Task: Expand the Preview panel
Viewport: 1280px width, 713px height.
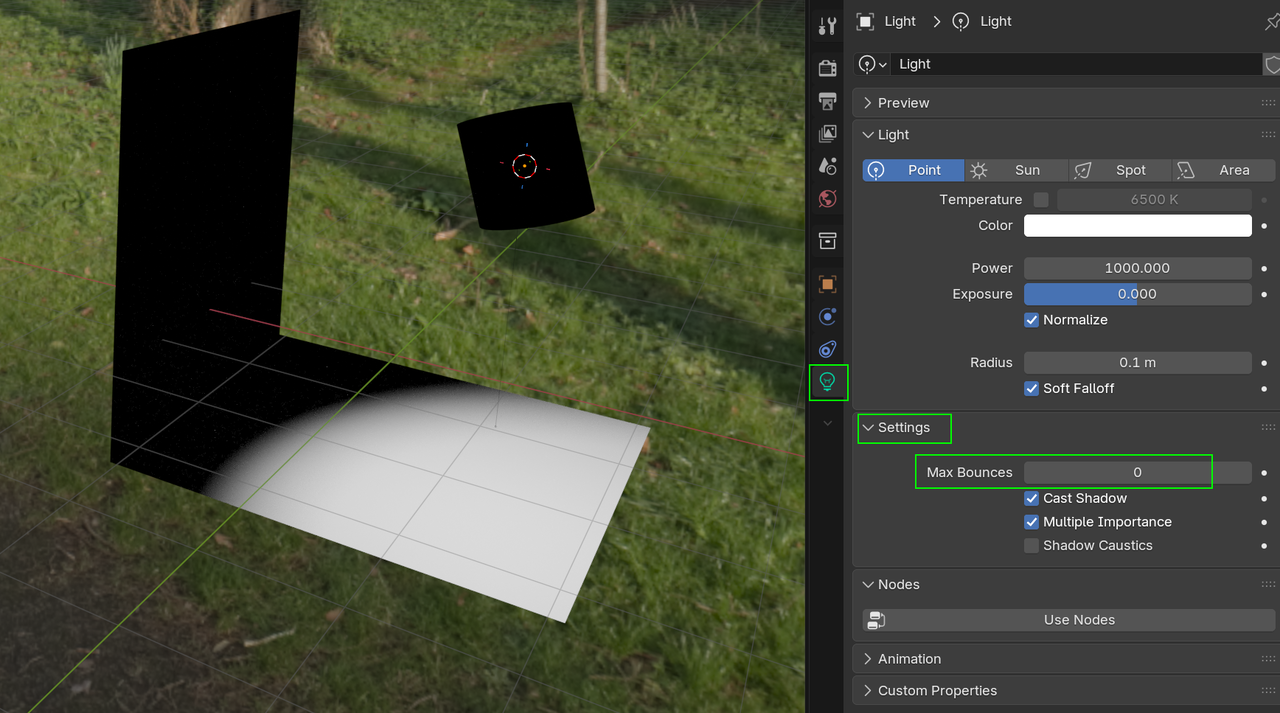Action: point(903,103)
